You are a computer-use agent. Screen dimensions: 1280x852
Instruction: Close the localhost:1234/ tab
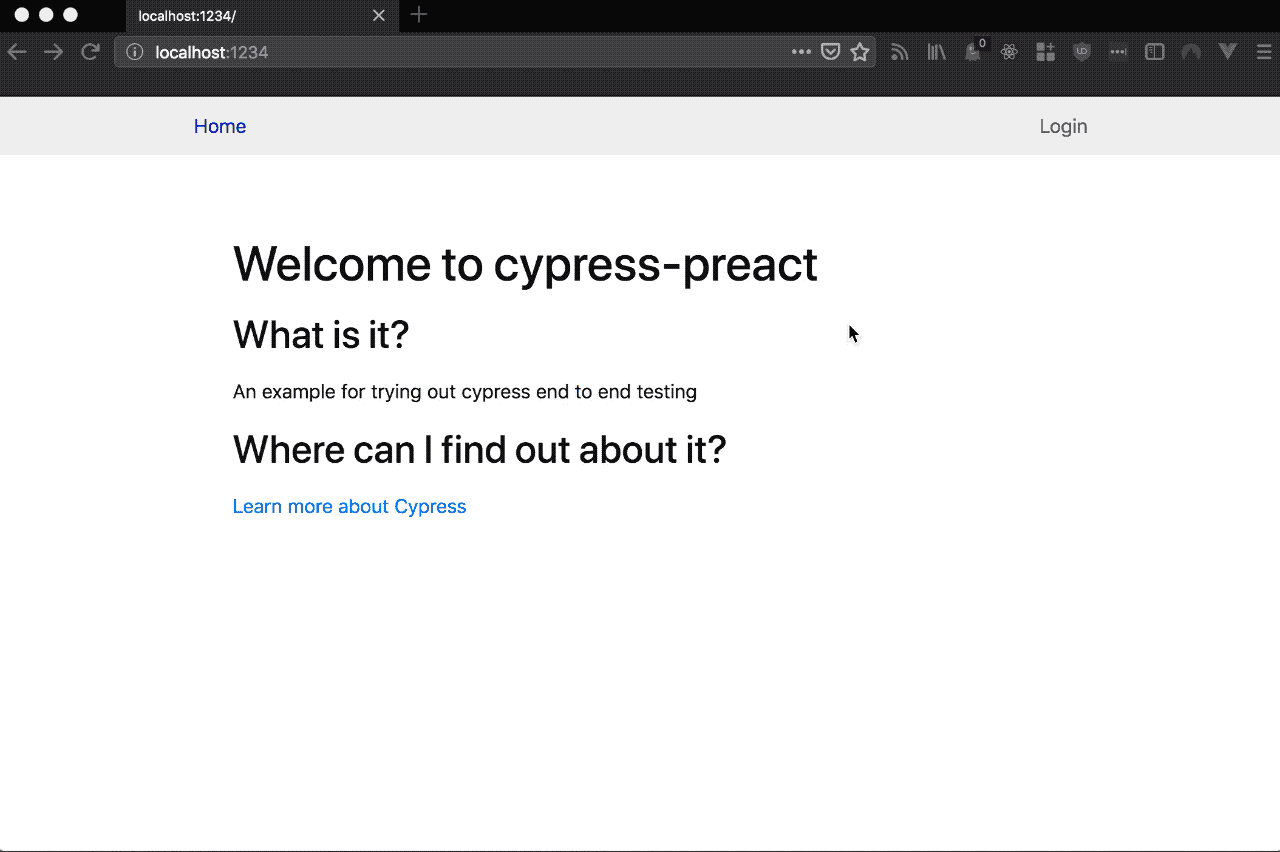click(x=379, y=16)
